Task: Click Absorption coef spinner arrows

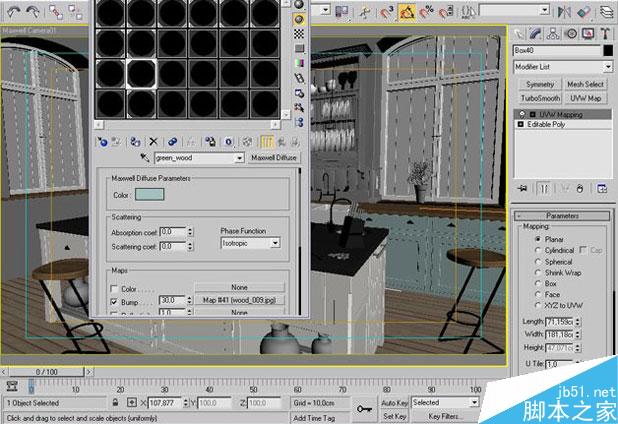Action: point(190,232)
